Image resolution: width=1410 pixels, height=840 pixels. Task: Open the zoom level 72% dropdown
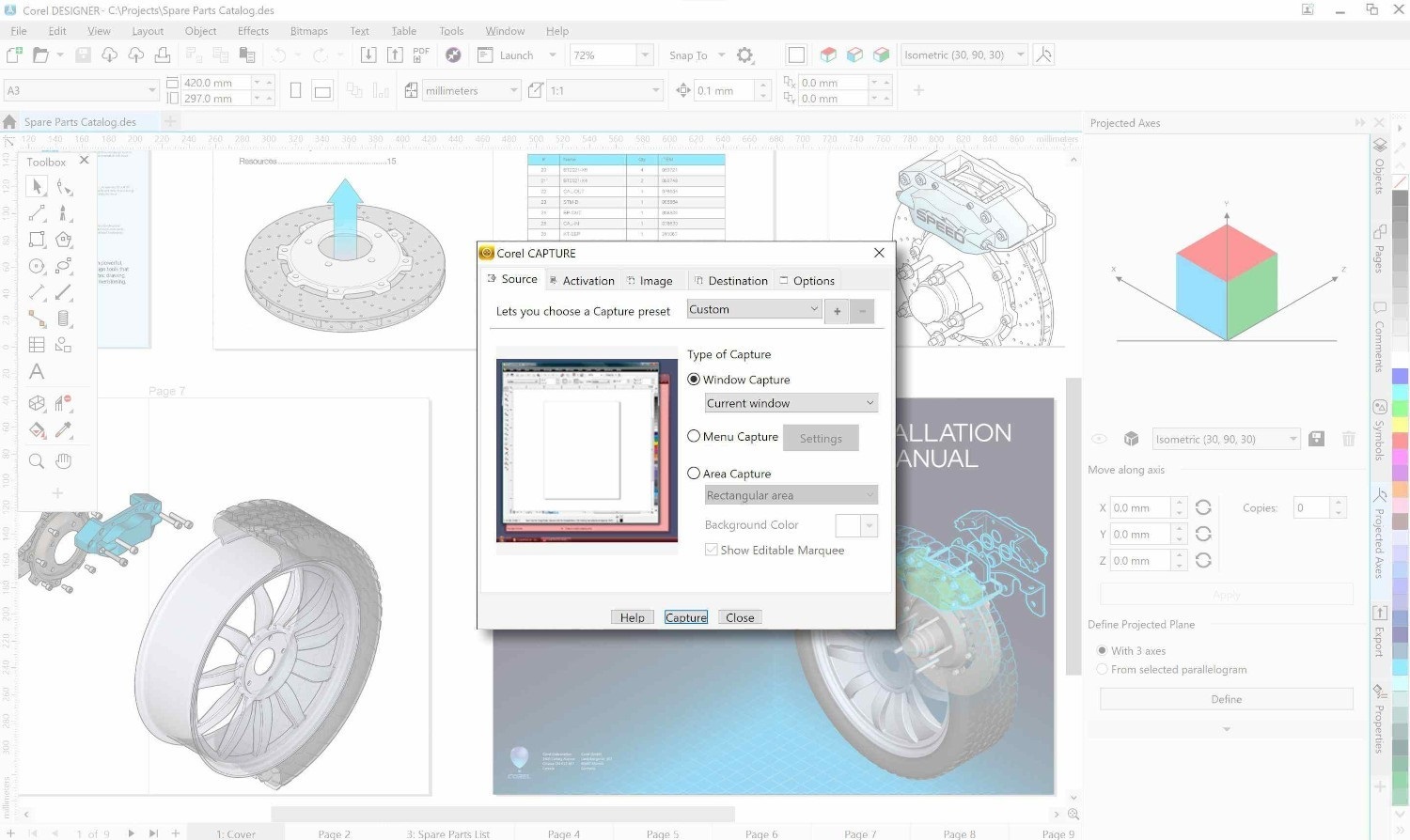point(645,55)
